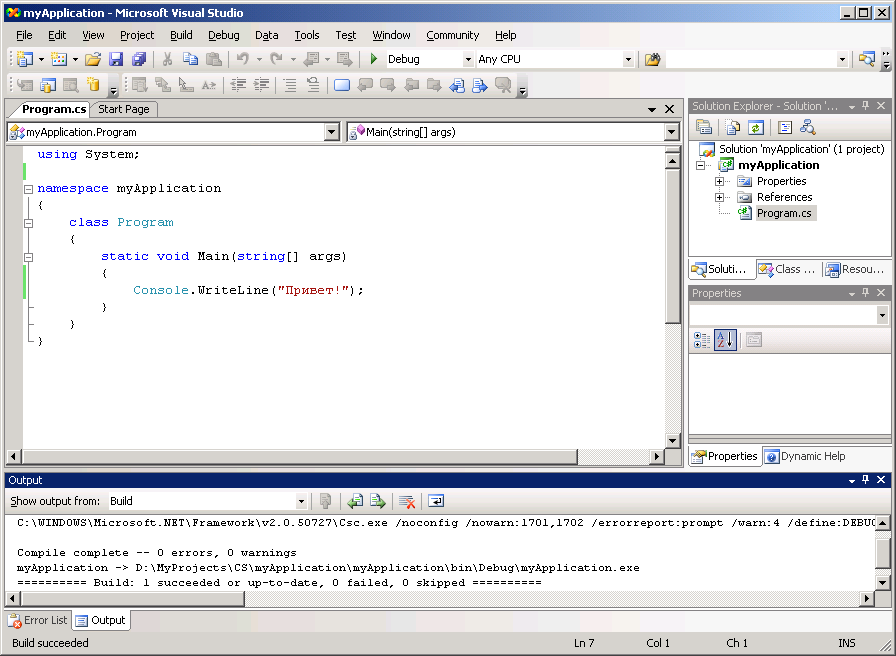Save Program.cs with the floppy icon
The width and height of the screenshot is (896, 656).
point(116,59)
